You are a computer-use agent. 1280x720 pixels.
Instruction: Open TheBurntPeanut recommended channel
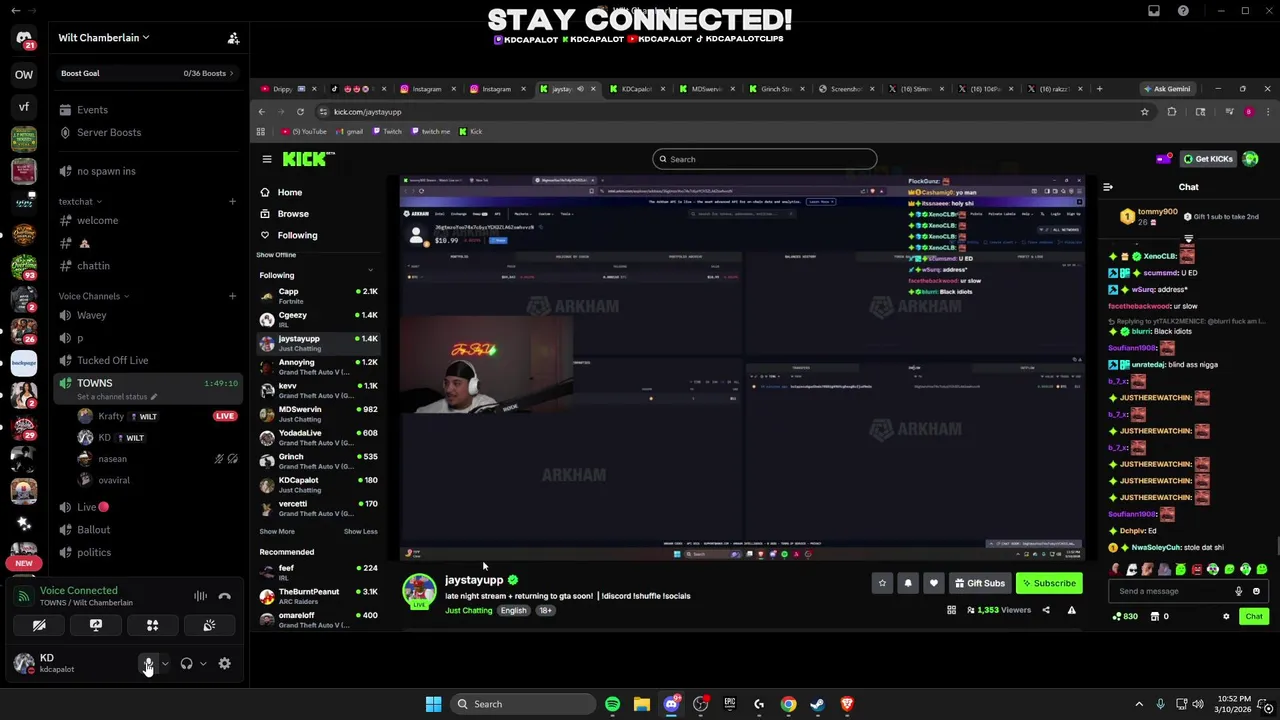(318, 596)
